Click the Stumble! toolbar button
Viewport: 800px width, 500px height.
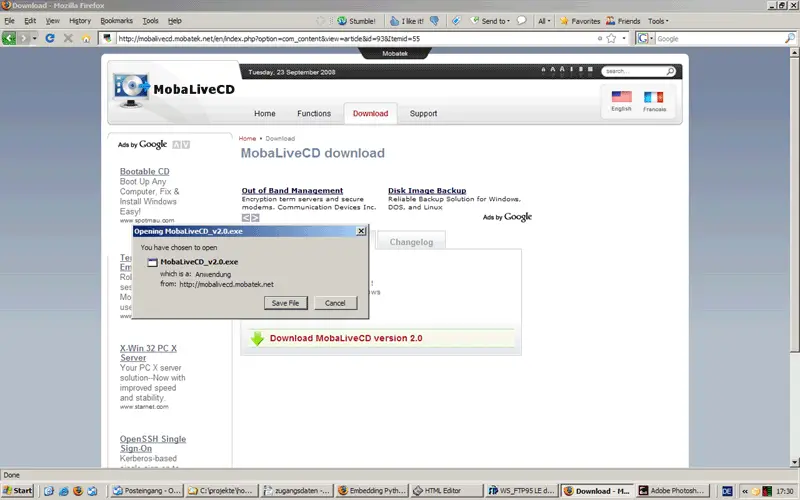[x=357, y=21]
